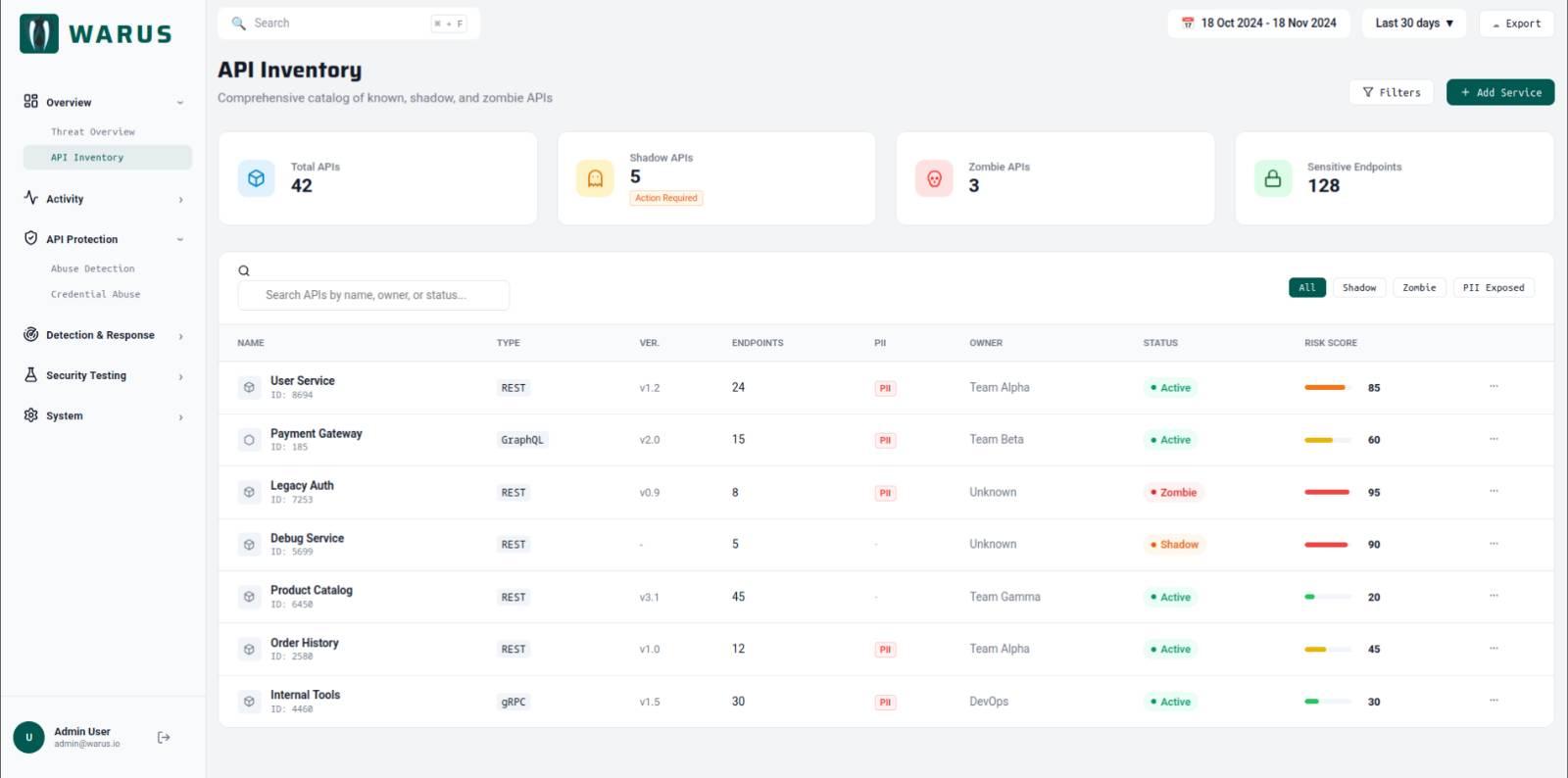Click the Security Testing flask icon
Viewport: 1568px width, 778px height.
click(30, 374)
